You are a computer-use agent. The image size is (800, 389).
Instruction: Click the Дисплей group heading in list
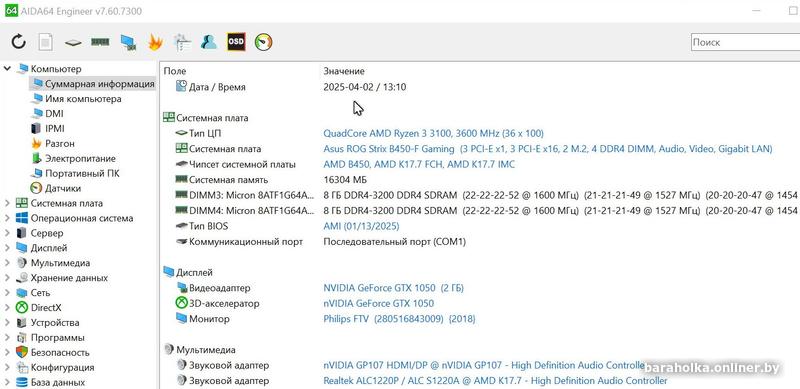(194, 273)
